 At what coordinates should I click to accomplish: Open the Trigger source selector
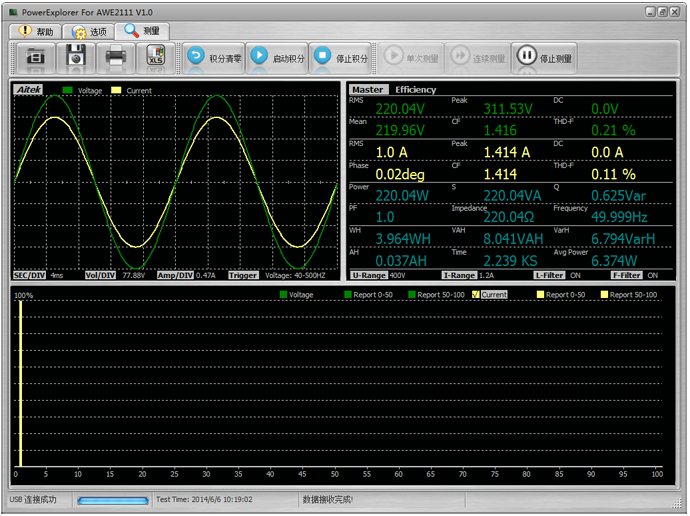click(x=295, y=275)
